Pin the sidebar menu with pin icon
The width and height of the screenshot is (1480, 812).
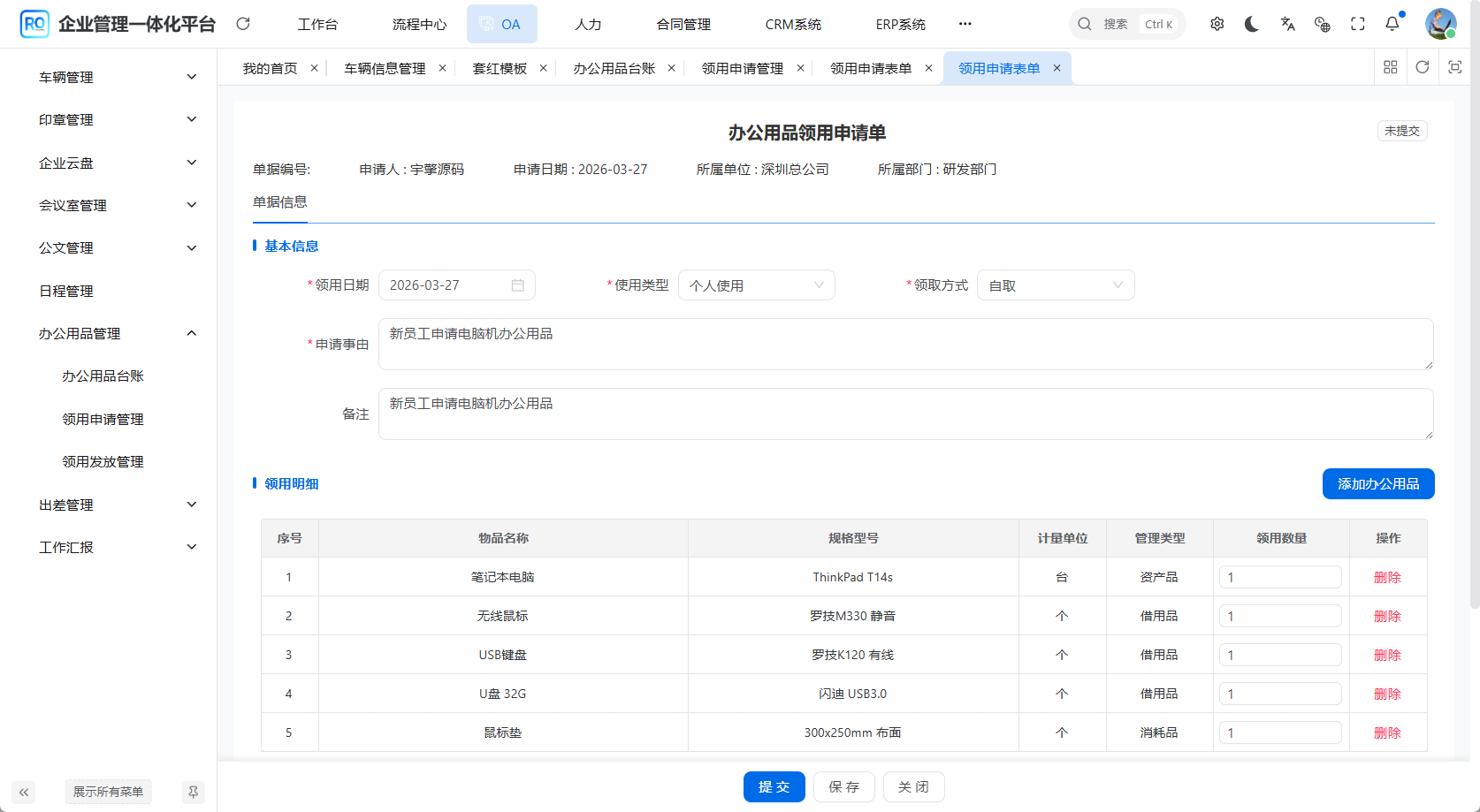pyautogui.click(x=193, y=792)
